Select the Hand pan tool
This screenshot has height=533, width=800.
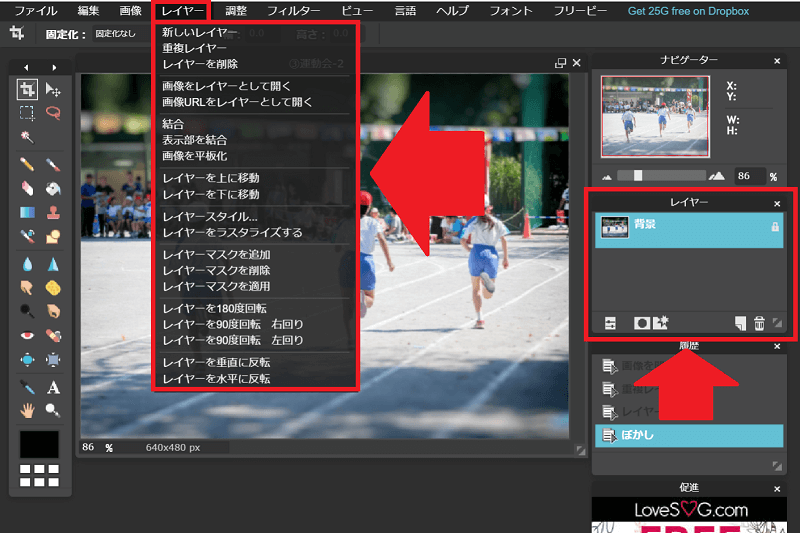point(27,411)
